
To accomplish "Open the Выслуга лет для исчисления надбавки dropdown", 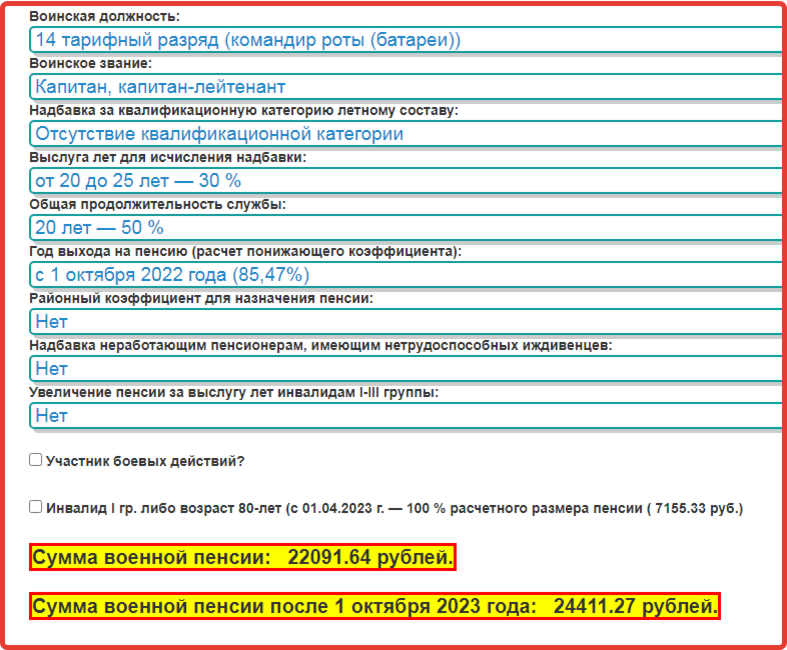I will tap(406, 181).
